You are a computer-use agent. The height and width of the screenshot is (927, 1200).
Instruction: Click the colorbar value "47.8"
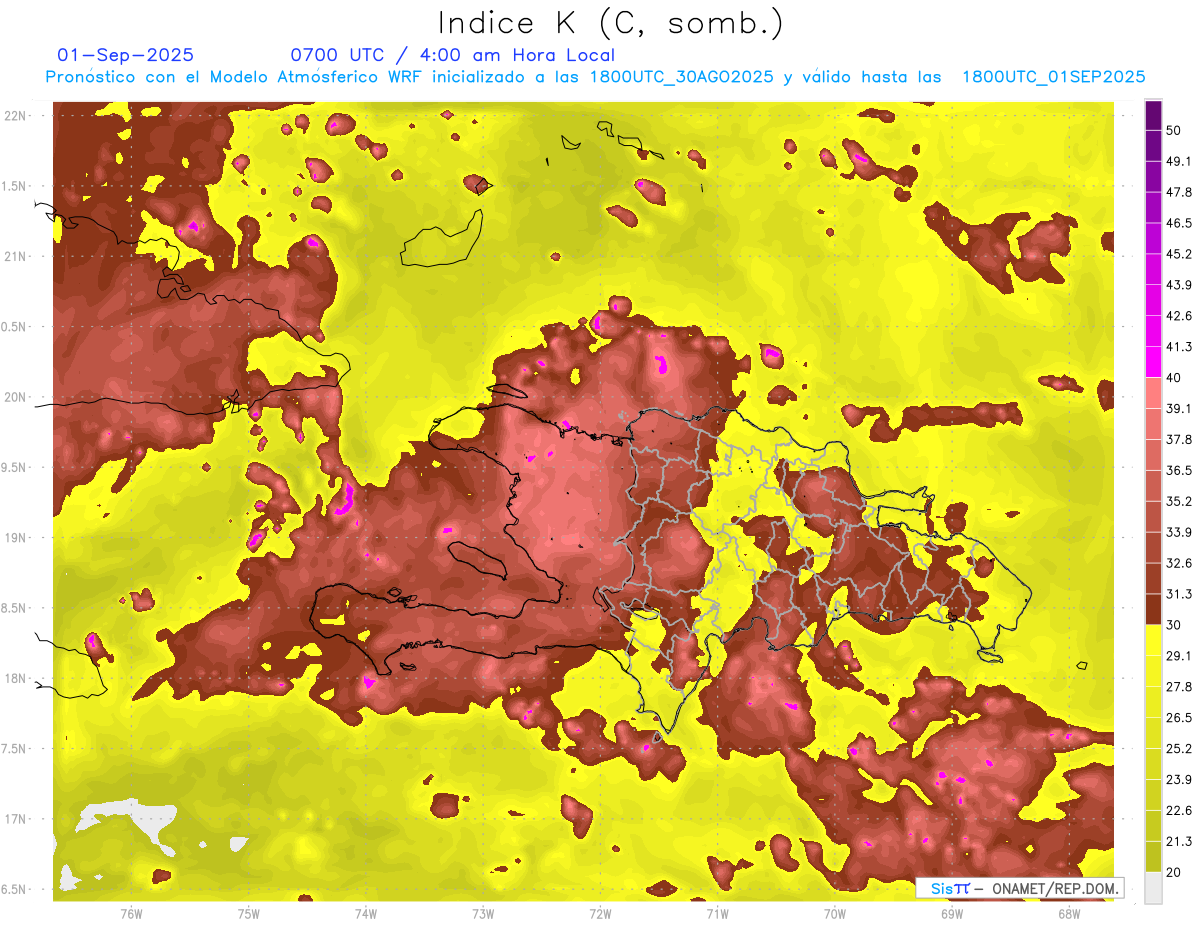pyautogui.click(x=1178, y=192)
